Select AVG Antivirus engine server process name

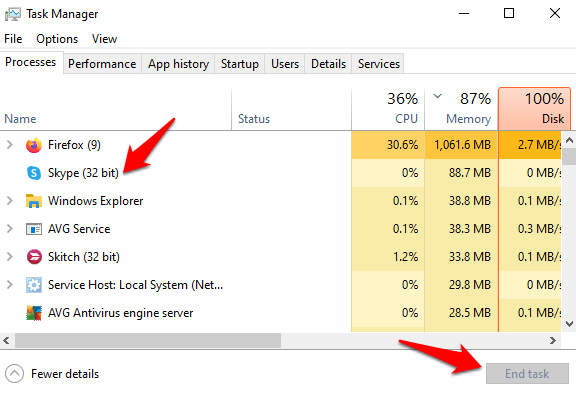coord(120,313)
